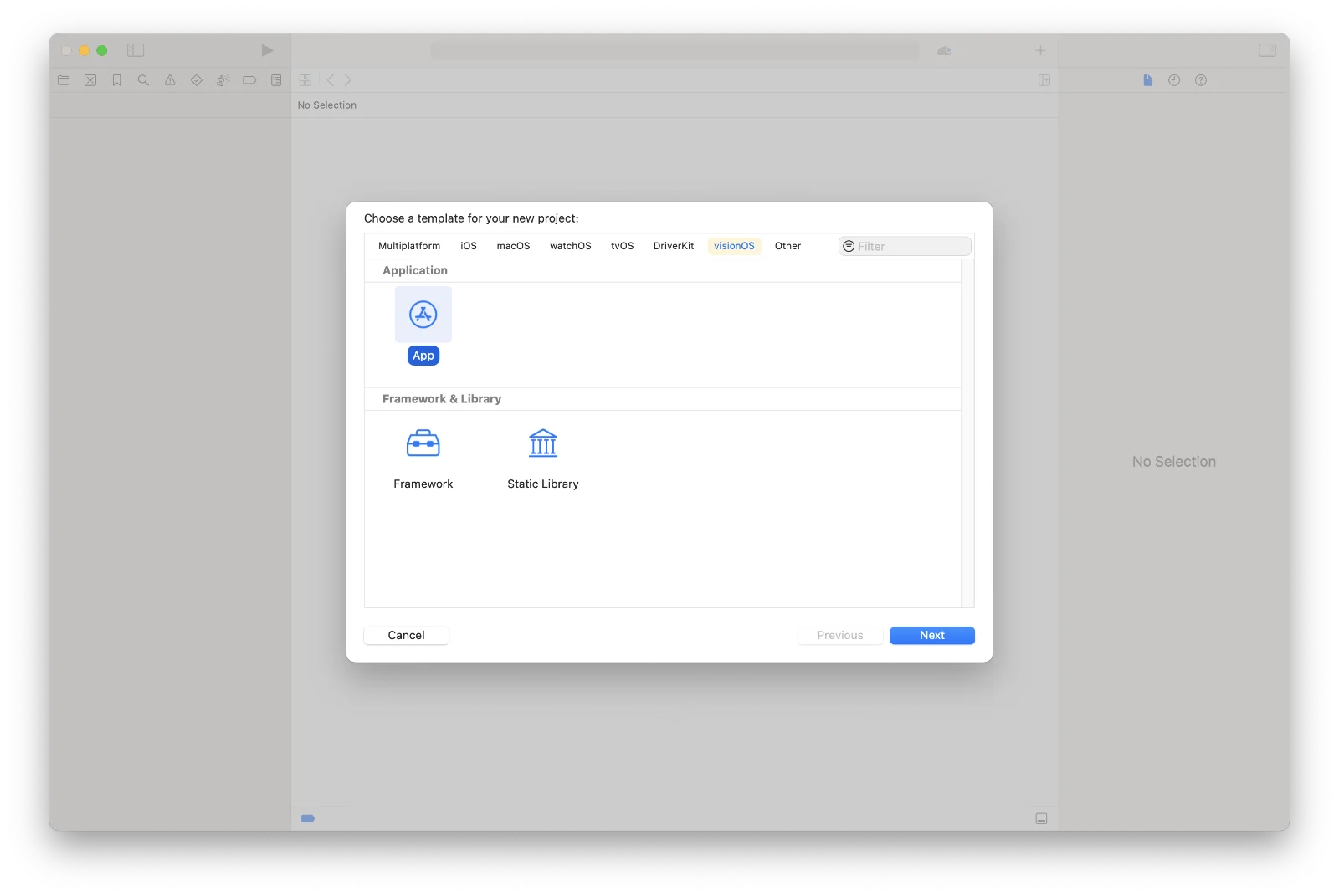
Task: Toggle the inspector panel button
Action: tap(1267, 50)
